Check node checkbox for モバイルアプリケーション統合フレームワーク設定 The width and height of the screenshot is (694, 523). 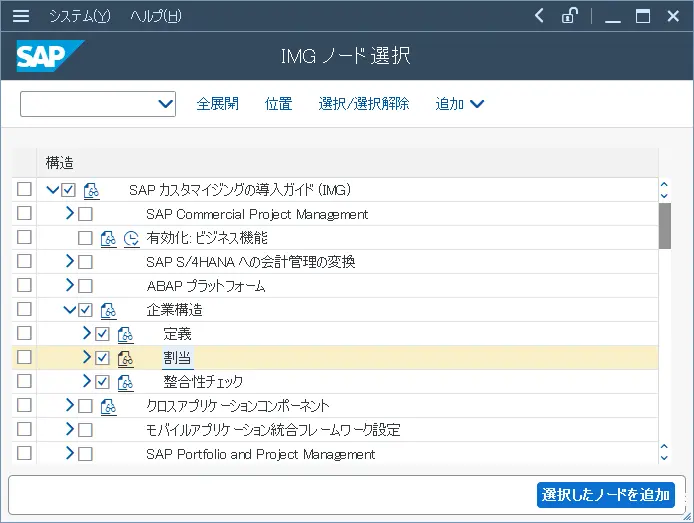coord(85,430)
